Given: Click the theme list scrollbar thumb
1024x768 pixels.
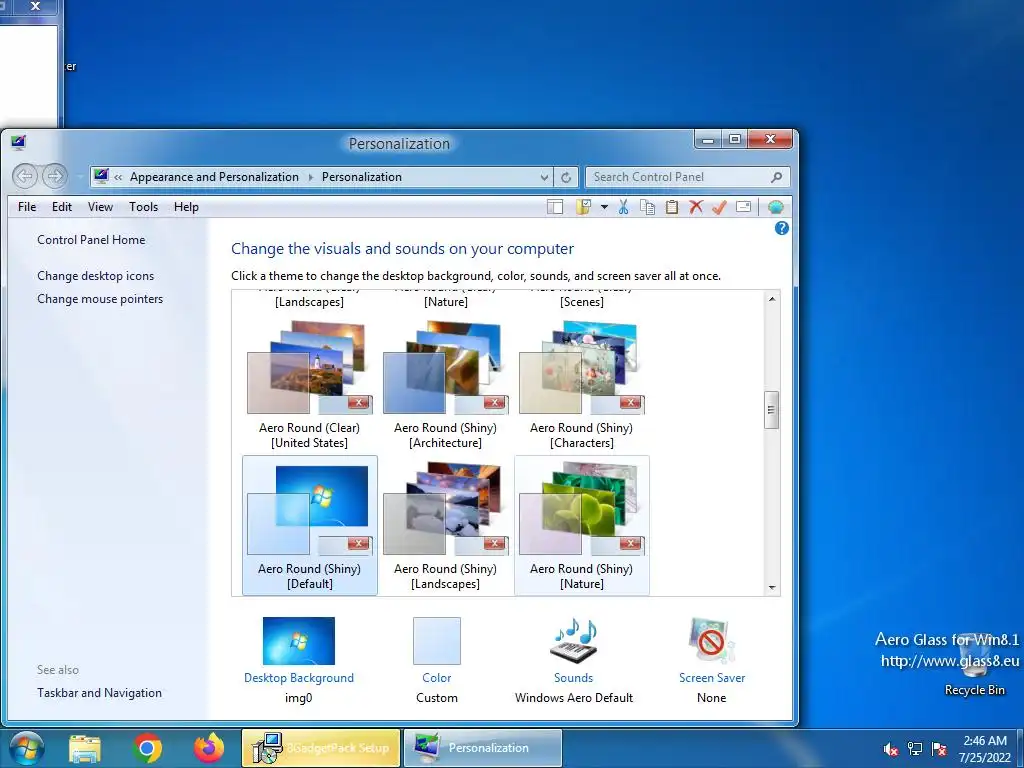Looking at the screenshot, I should point(771,409).
